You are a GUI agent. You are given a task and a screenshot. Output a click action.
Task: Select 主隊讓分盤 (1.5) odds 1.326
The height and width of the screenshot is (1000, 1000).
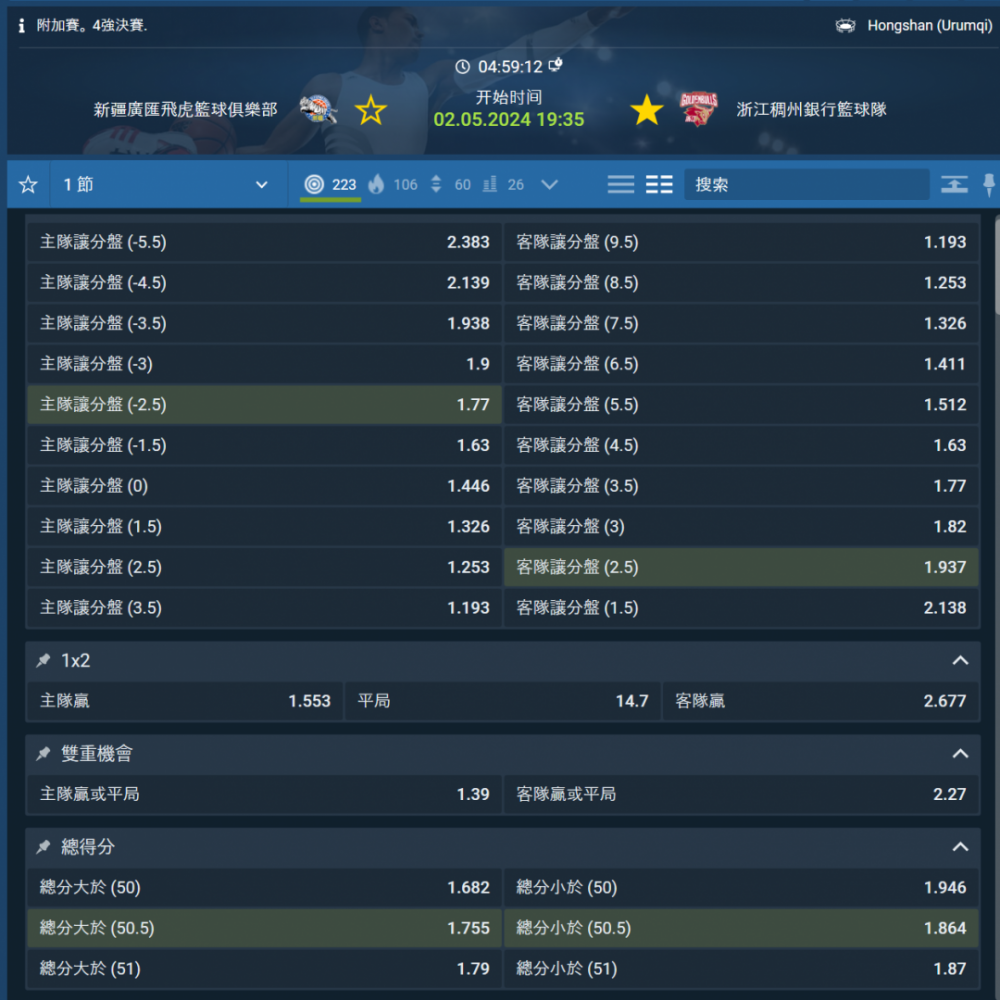265,527
